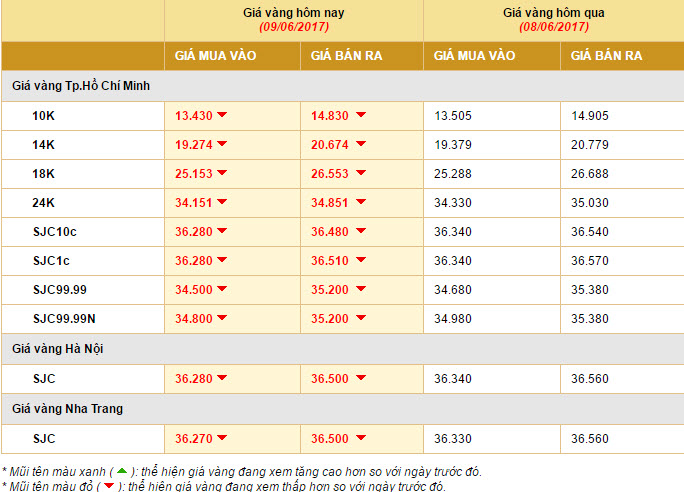Click the red down arrow beside 13.430
The height and width of the screenshot is (492, 684).
tap(222, 115)
